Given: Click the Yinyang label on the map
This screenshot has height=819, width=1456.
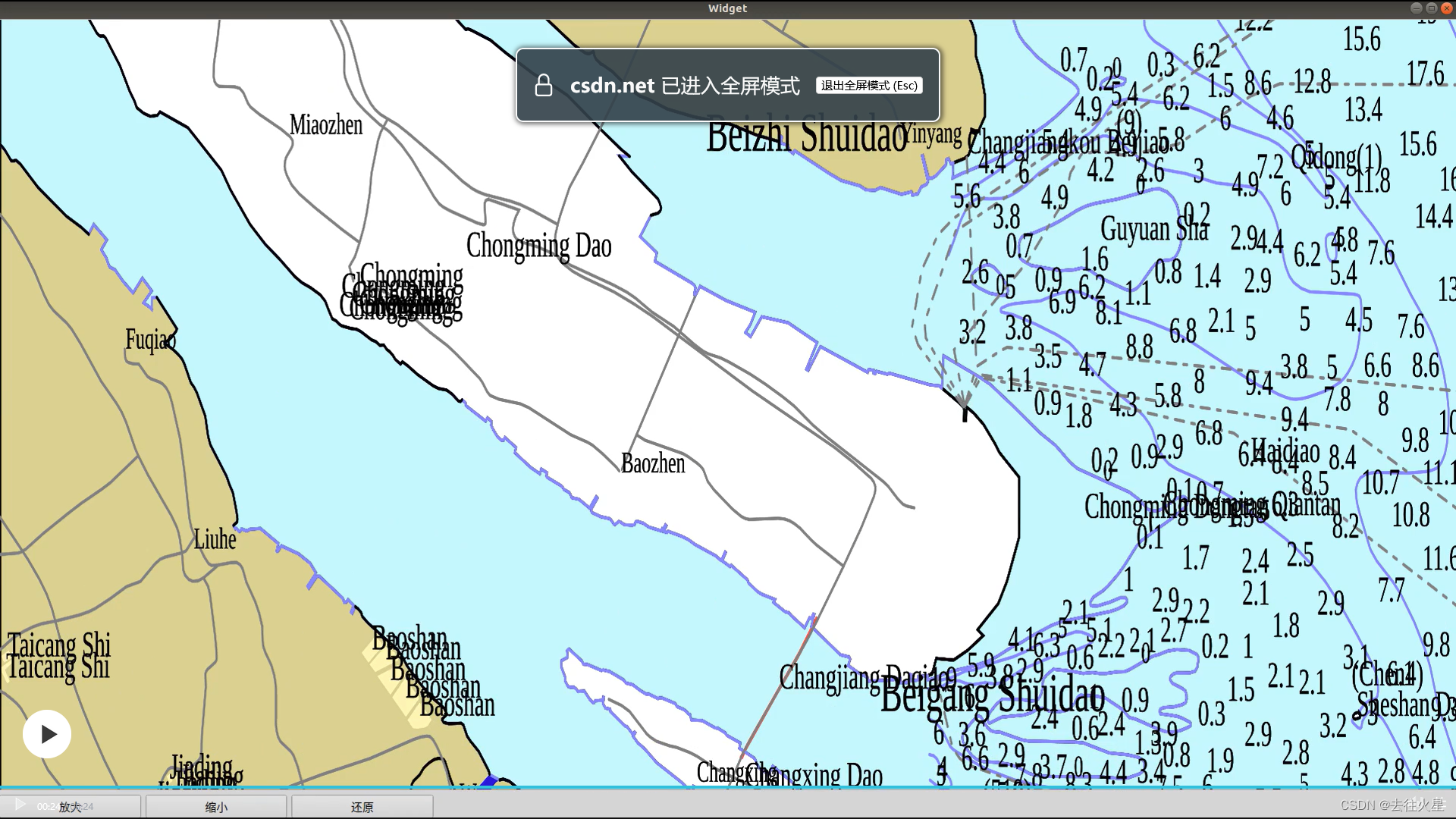Looking at the screenshot, I should (x=931, y=134).
